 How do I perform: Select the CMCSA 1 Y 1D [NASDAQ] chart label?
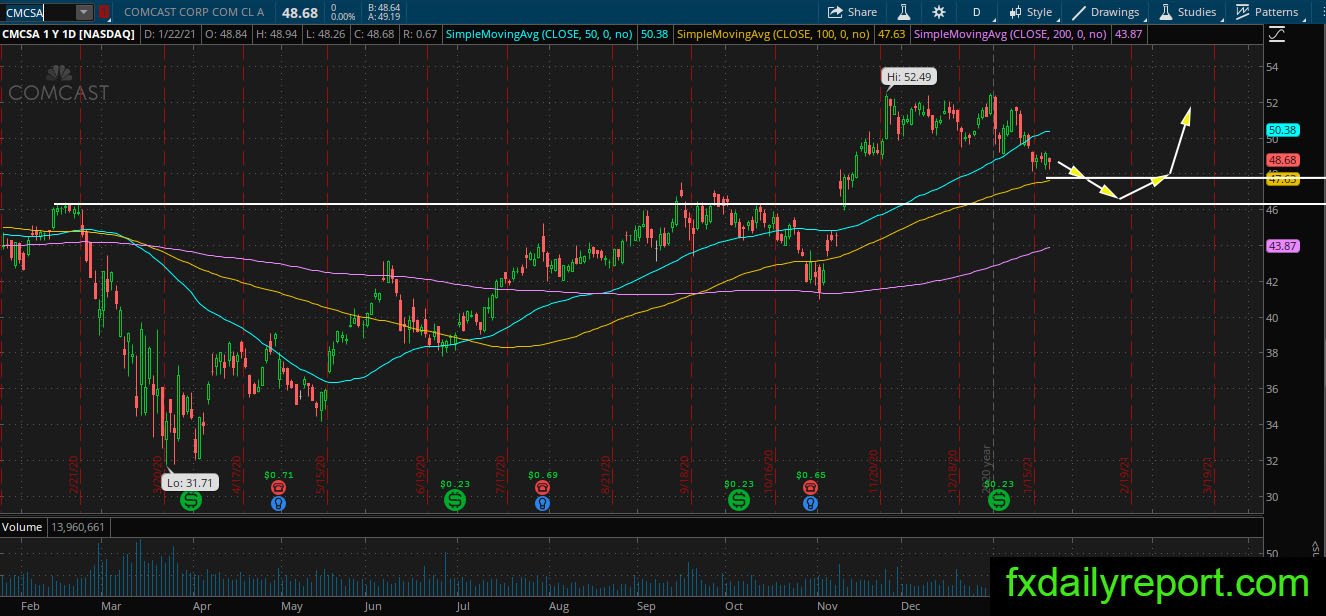(x=69, y=34)
